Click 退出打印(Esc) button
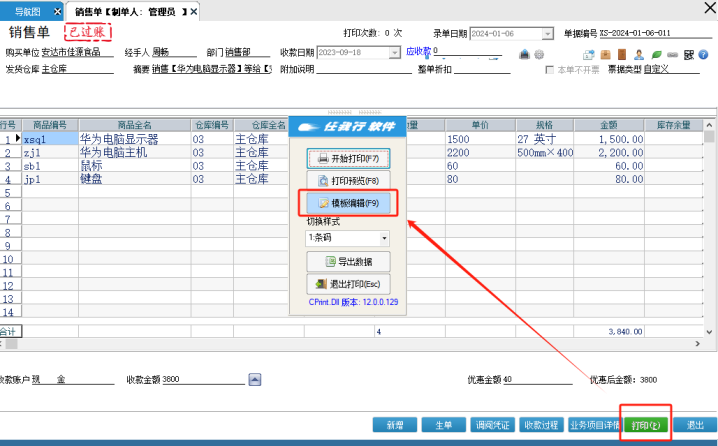The height and width of the screenshot is (446, 718). click(348, 284)
